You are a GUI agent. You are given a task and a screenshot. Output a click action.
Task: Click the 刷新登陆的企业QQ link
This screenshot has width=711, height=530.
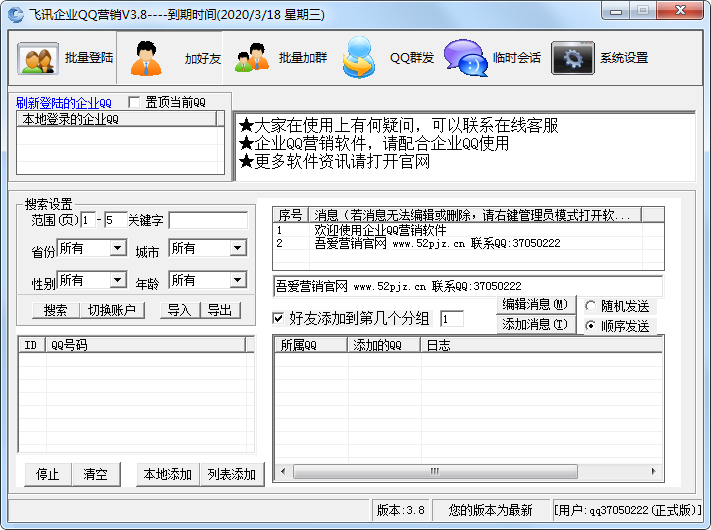(64, 102)
